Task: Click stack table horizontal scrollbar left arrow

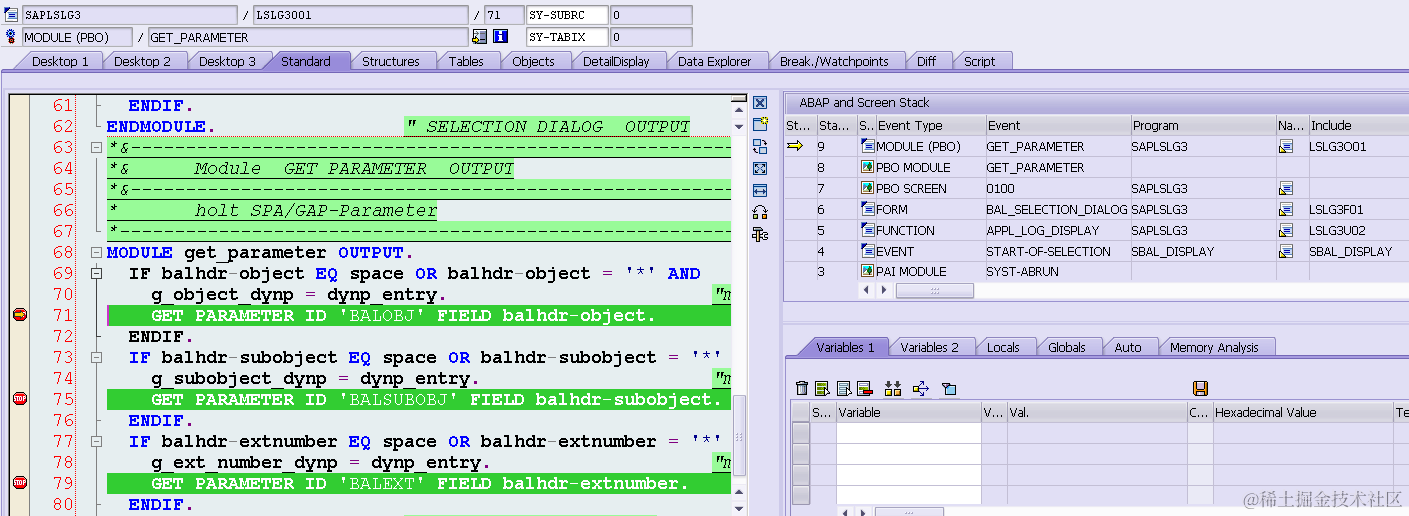Action: (x=866, y=290)
